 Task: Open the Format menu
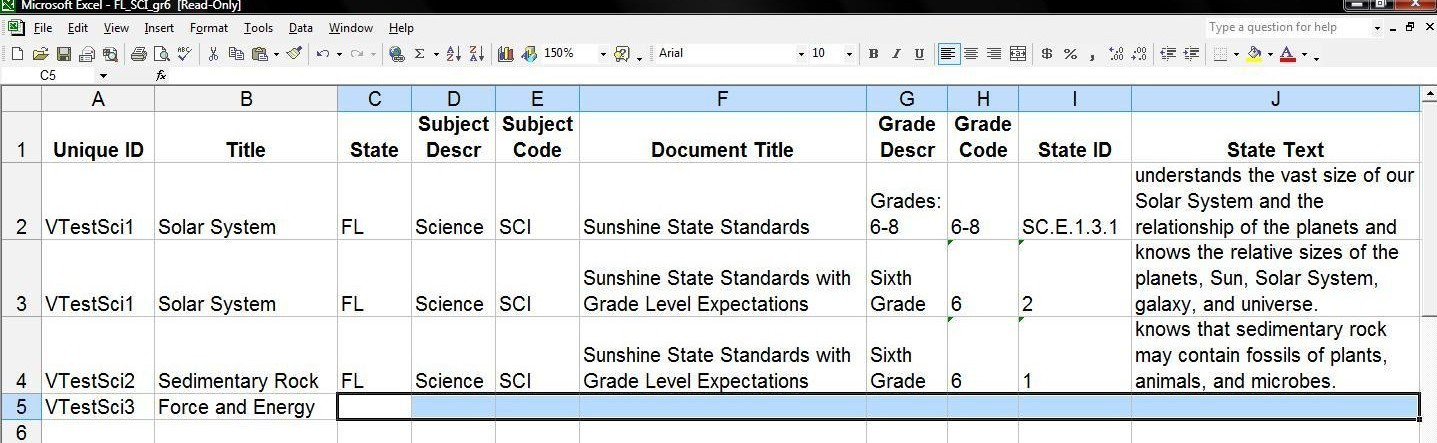[209, 28]
